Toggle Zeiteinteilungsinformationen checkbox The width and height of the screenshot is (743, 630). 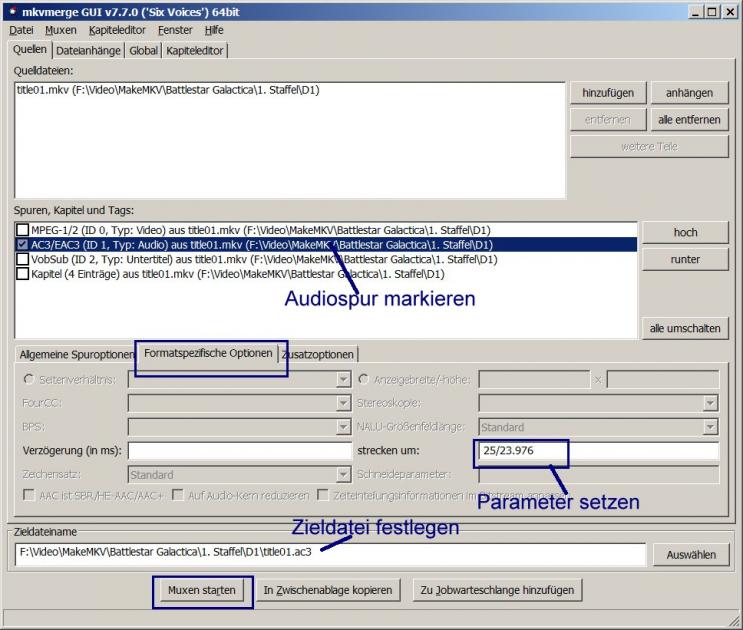(x=323, y=495)
